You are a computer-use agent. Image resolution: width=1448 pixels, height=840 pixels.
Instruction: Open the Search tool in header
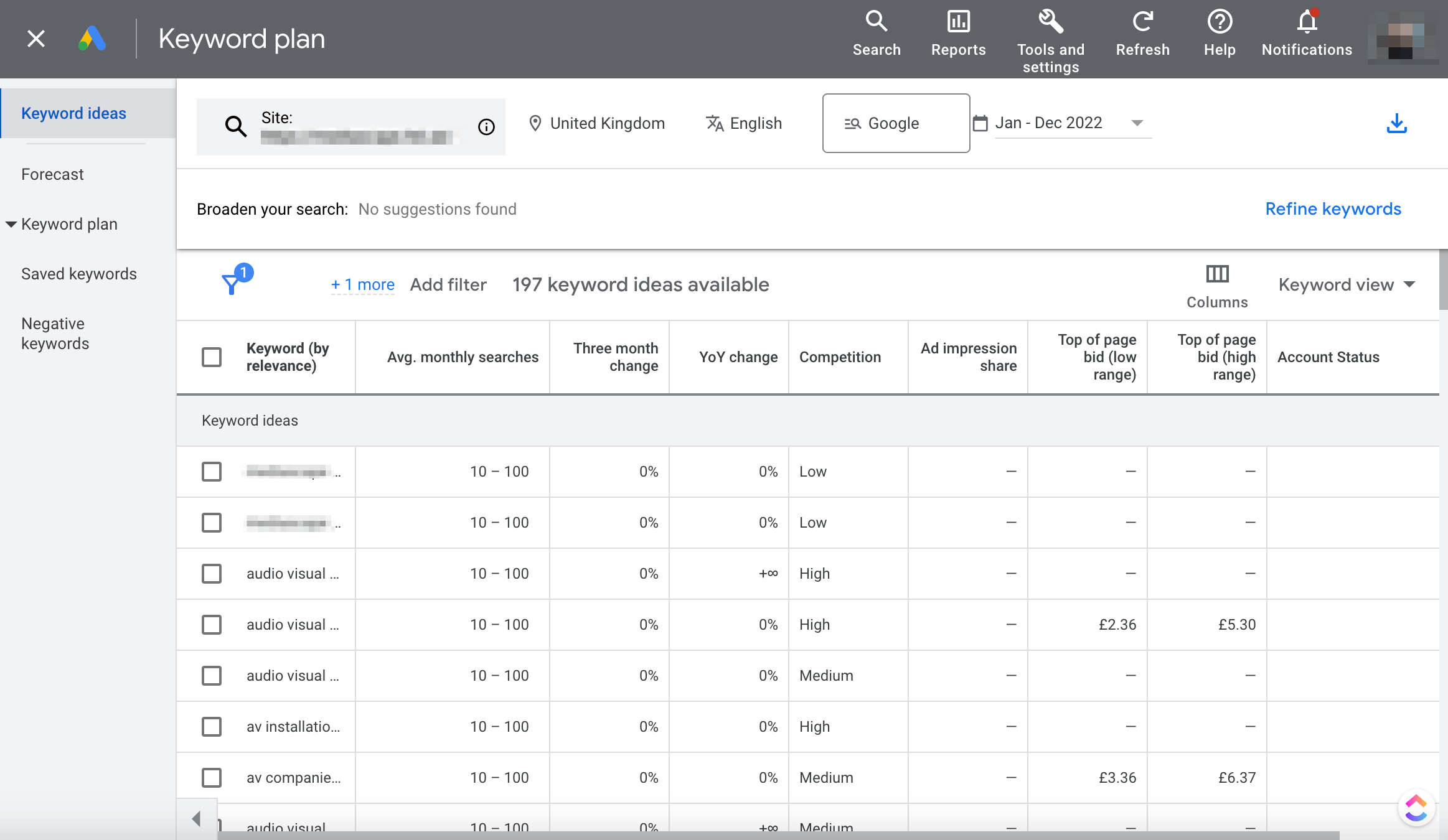coord(877,34)
